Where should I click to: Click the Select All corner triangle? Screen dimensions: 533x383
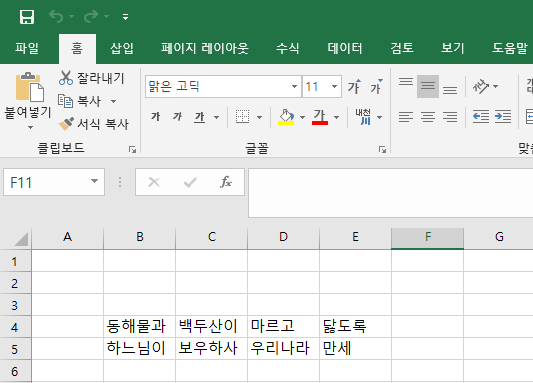click(x=21, y=239)
